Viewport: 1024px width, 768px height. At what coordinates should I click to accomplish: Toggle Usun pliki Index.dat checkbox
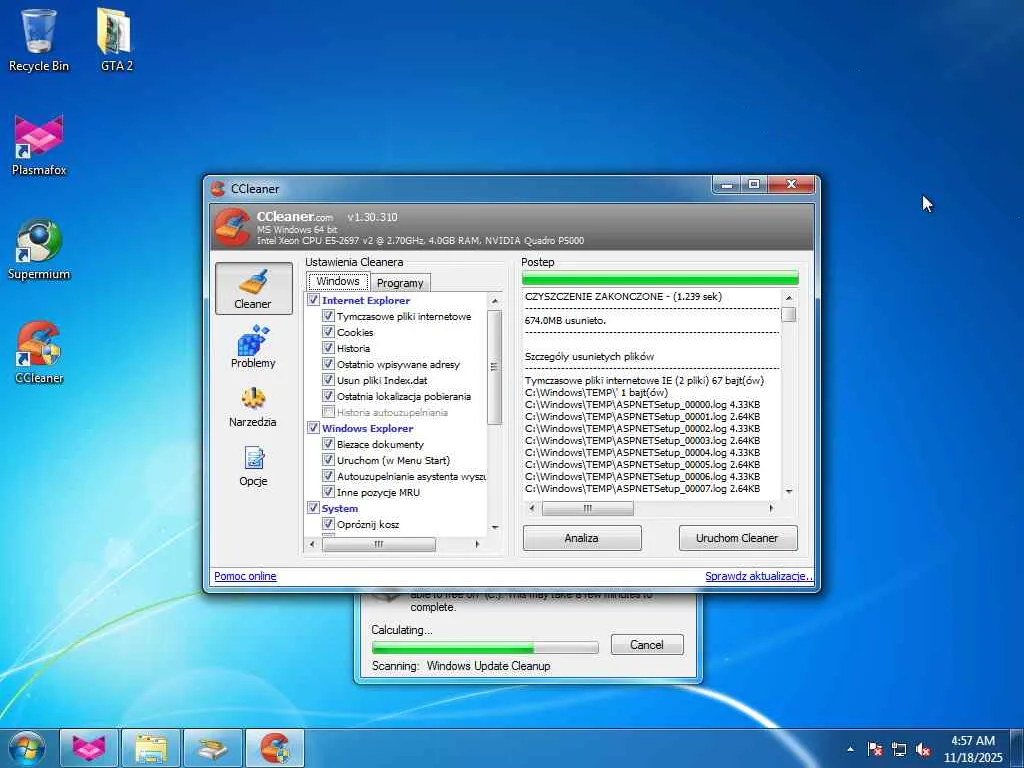click(x=328, y=380)
